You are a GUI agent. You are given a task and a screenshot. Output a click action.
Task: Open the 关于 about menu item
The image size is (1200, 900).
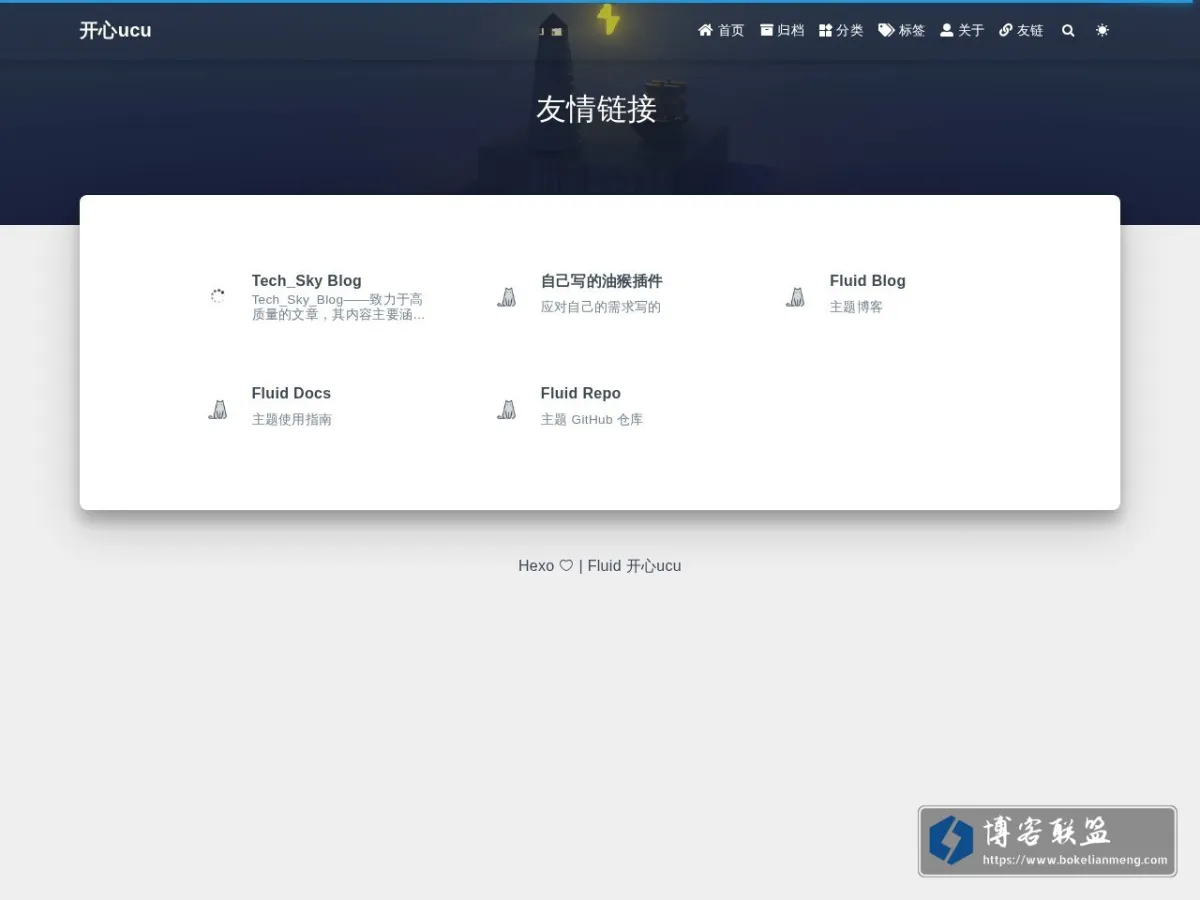pyautogui.click(x=962, y=31)
